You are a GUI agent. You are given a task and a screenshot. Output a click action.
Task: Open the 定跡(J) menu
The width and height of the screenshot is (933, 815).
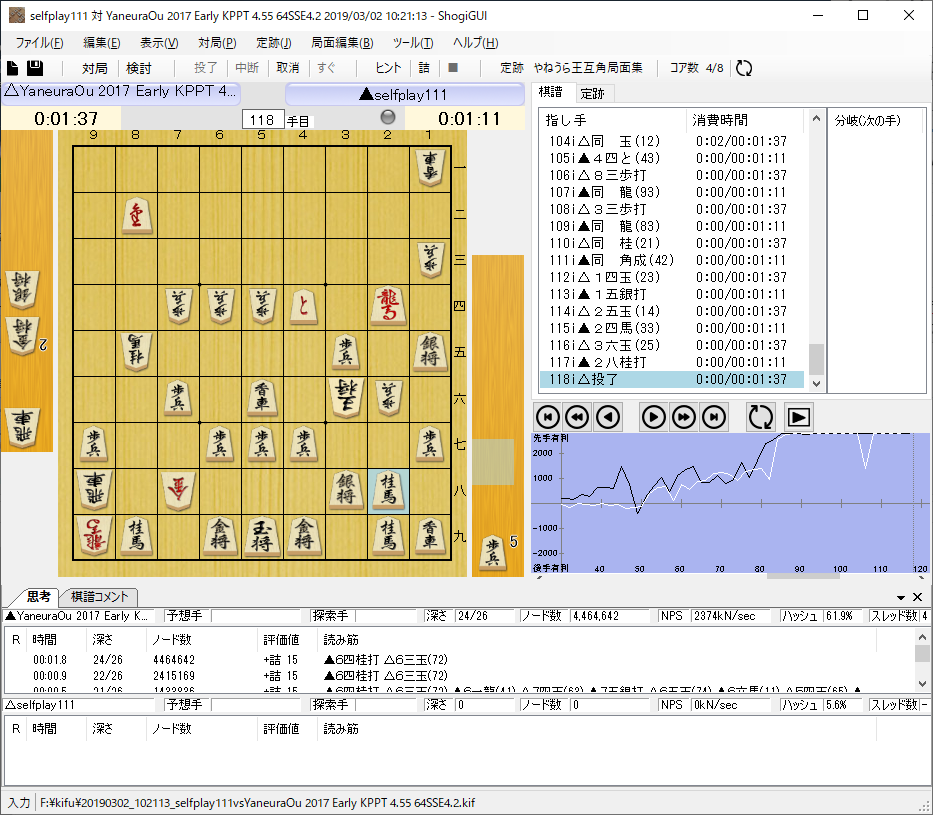click(x=274, y=43)
